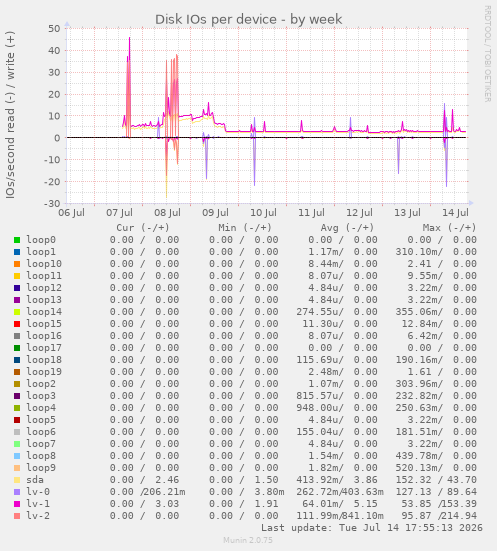Image resolution: width=497 pixels, height=551 pixels.
Task: Click the lv-0 purple legend swatch
Action: tap(17, 492)
